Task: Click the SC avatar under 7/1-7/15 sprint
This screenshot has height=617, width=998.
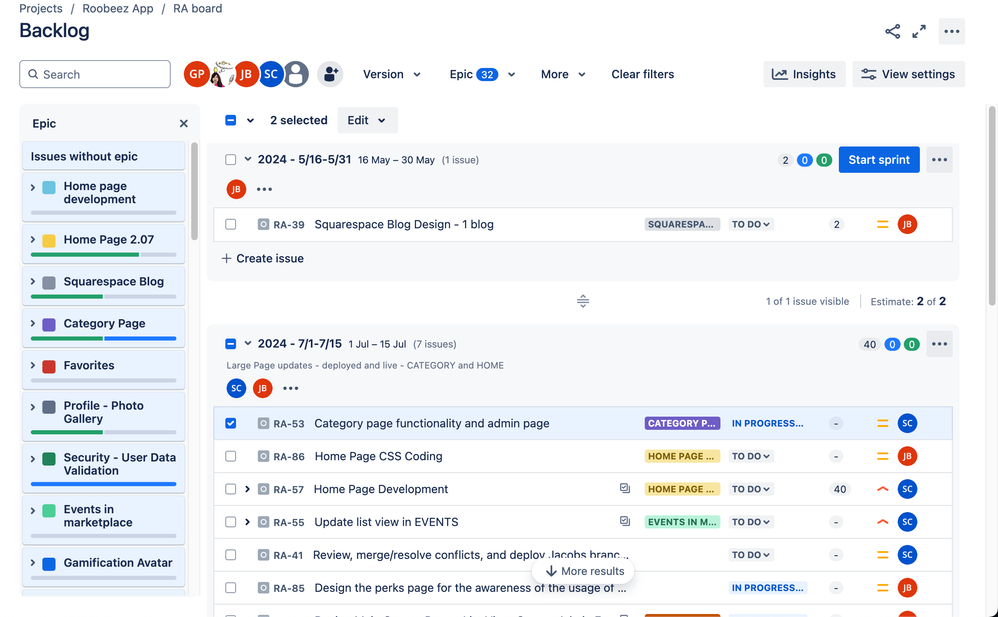Action: coord(236,388)
